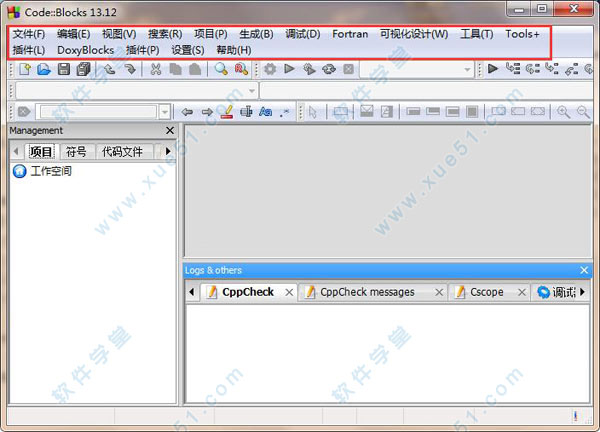
Task: Undo the last action via the arrow icon
Action: [110, 69]
